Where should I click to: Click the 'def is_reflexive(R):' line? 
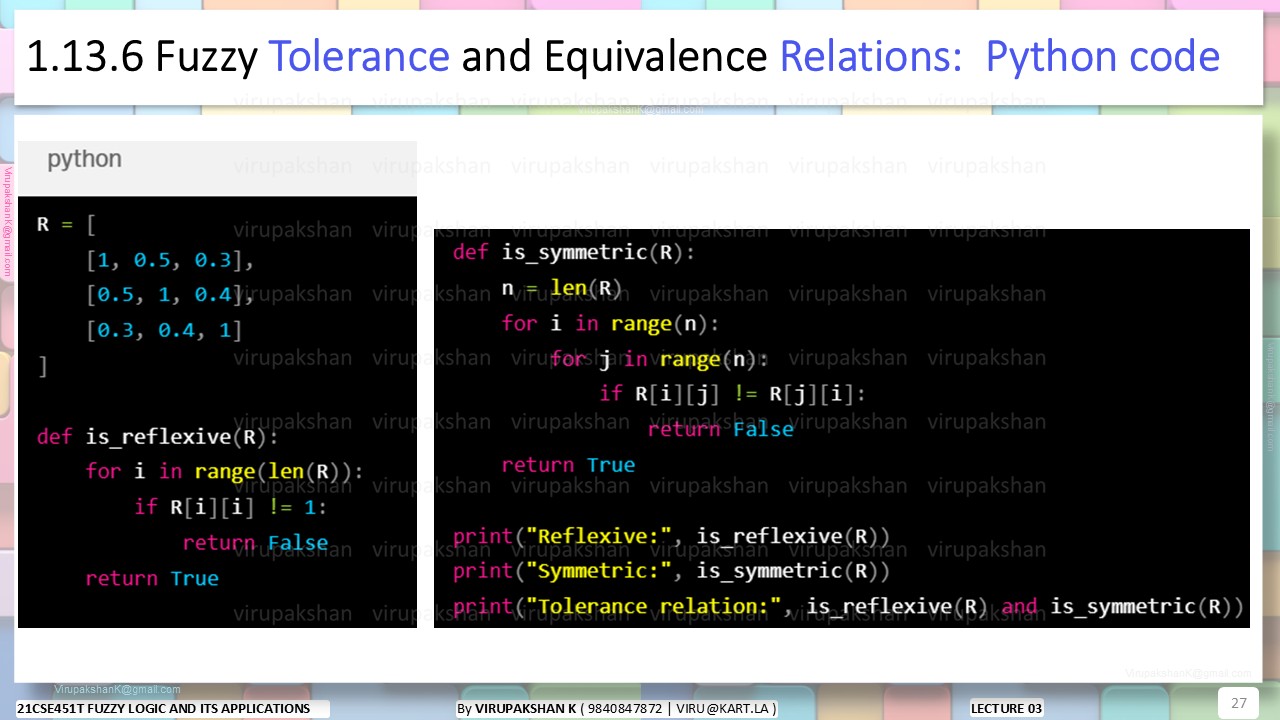[x=158, y=437]
